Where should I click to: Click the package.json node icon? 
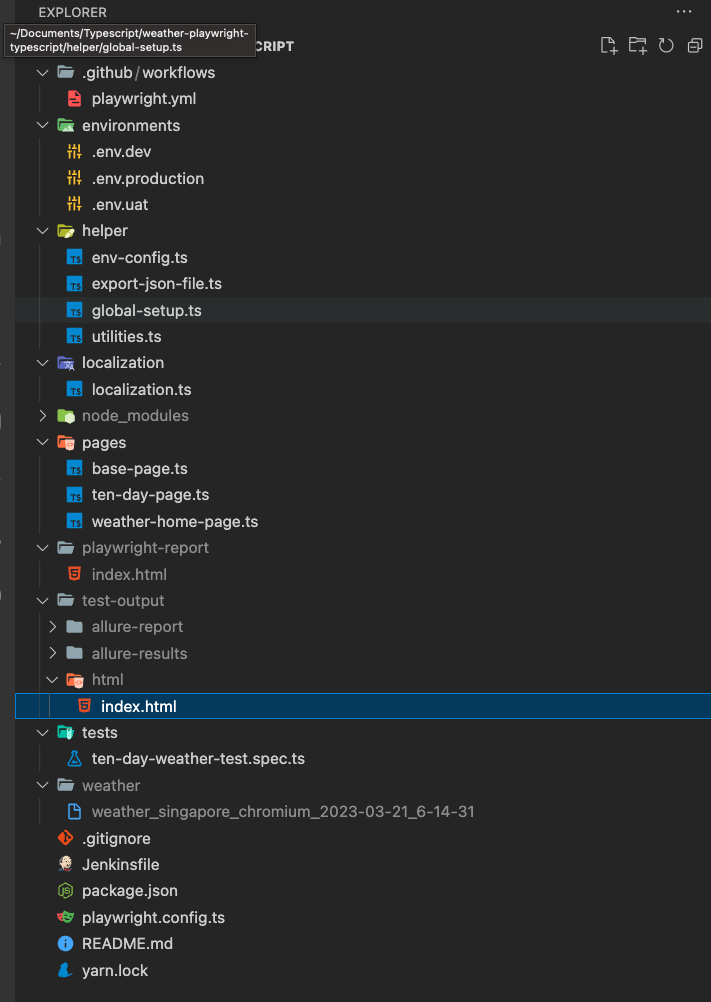pos(65,890)
